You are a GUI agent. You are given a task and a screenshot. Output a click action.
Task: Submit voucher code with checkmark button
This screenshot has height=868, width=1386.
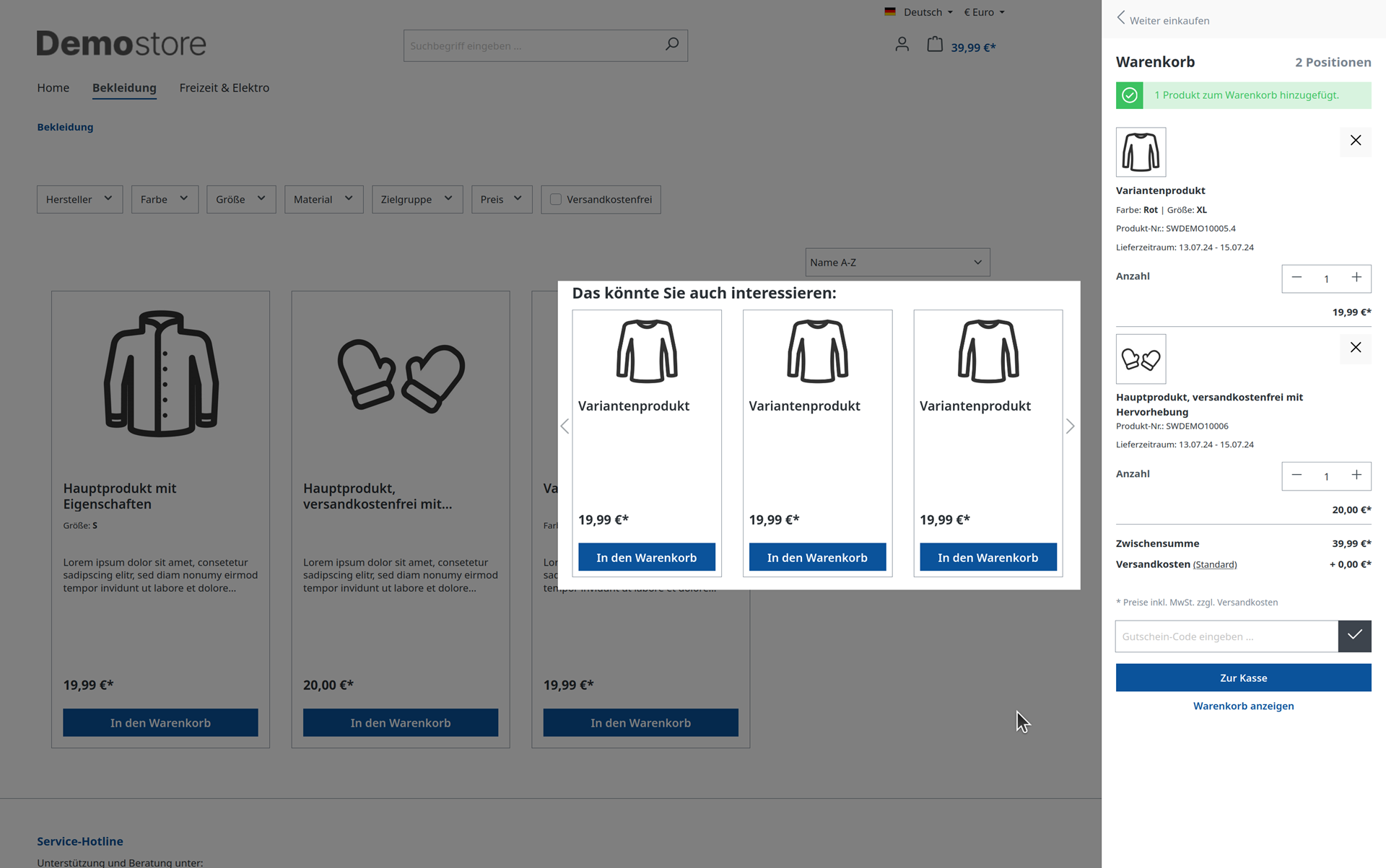pyautogui.click(x=1354, y=636)
